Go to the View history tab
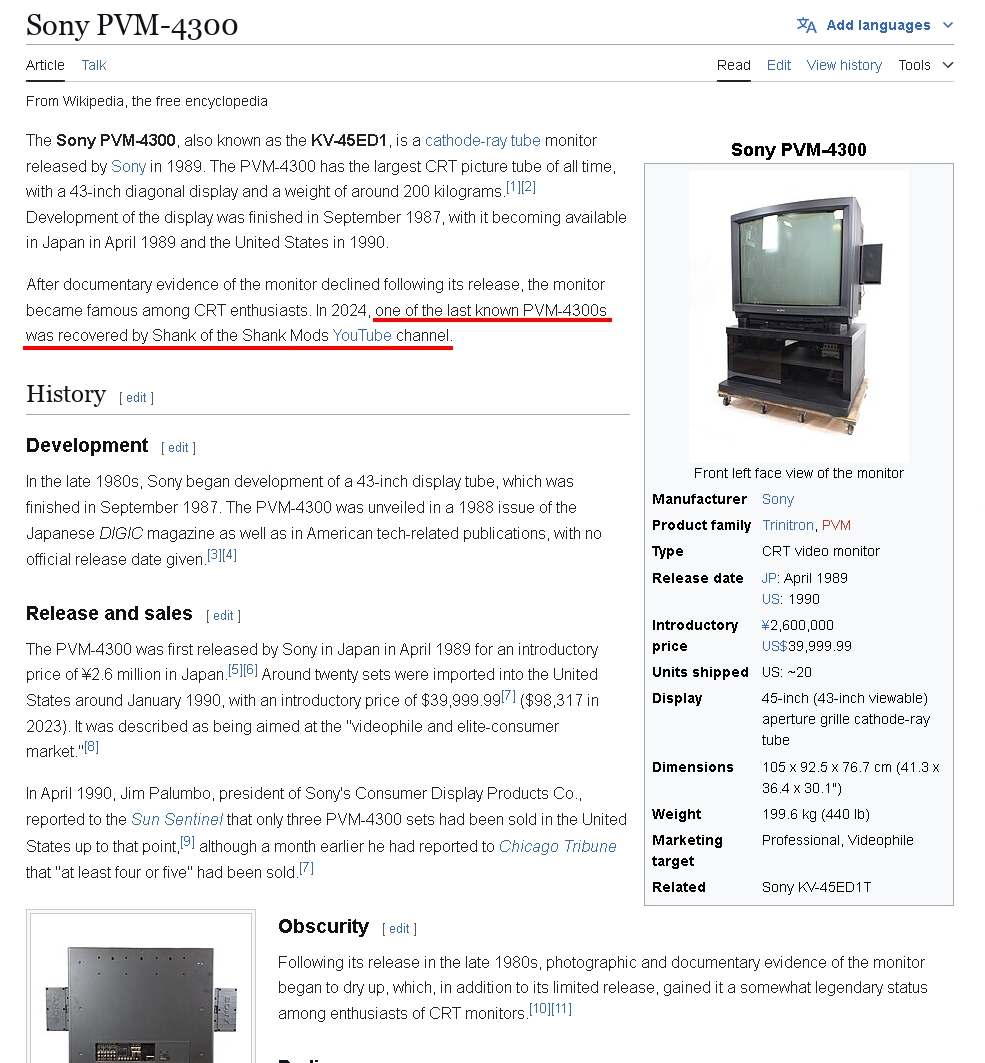This screenshot has width=985, height=1063. (x=844, y=65)
